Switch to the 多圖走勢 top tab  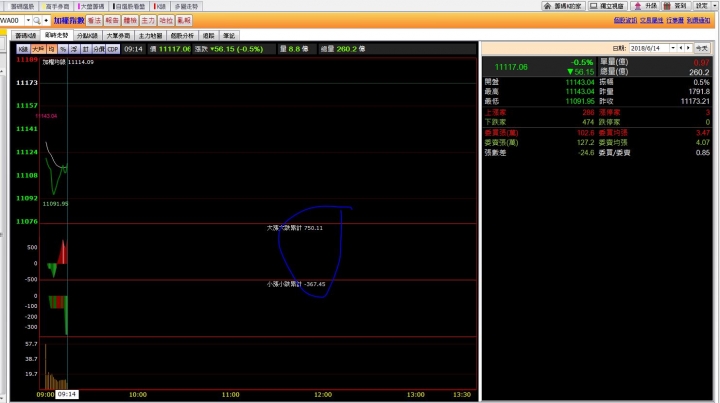click(x=186, y=6)
